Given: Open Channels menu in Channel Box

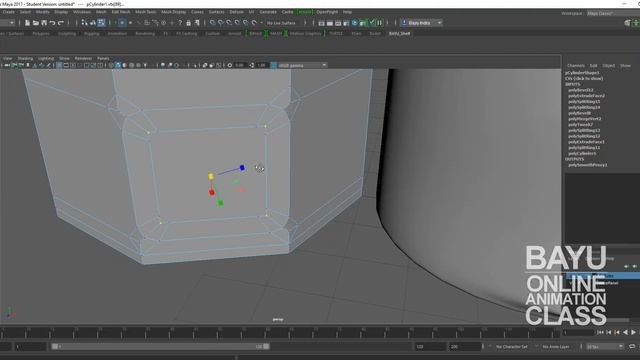Looking at the screenshot, I should (x=576, y=66).
